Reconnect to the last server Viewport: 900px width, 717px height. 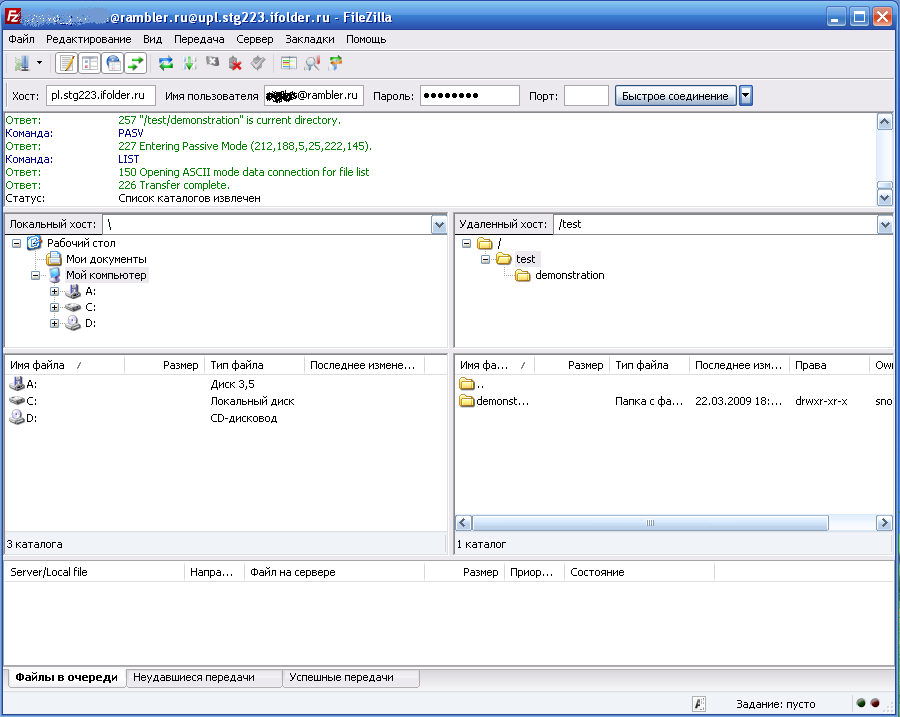(x=258, y=63)
